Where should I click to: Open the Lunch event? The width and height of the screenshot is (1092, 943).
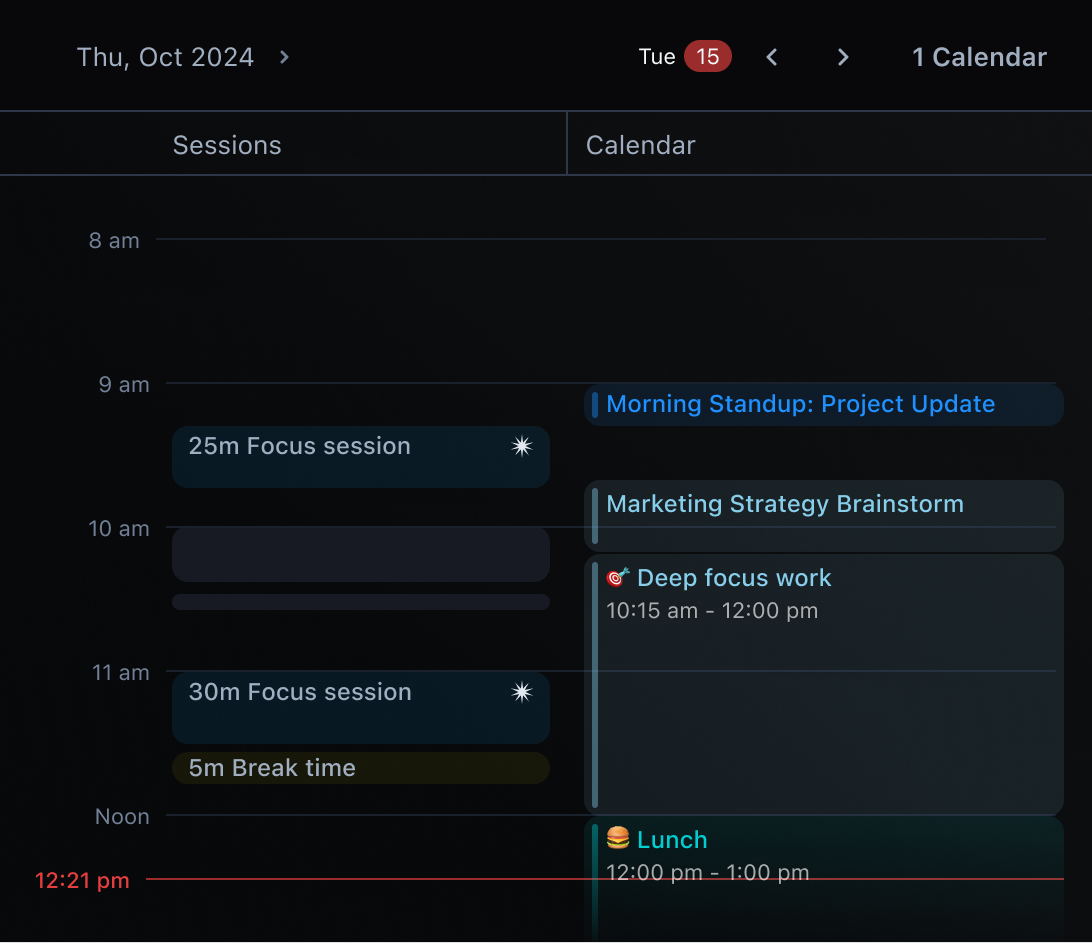(824, 879)
